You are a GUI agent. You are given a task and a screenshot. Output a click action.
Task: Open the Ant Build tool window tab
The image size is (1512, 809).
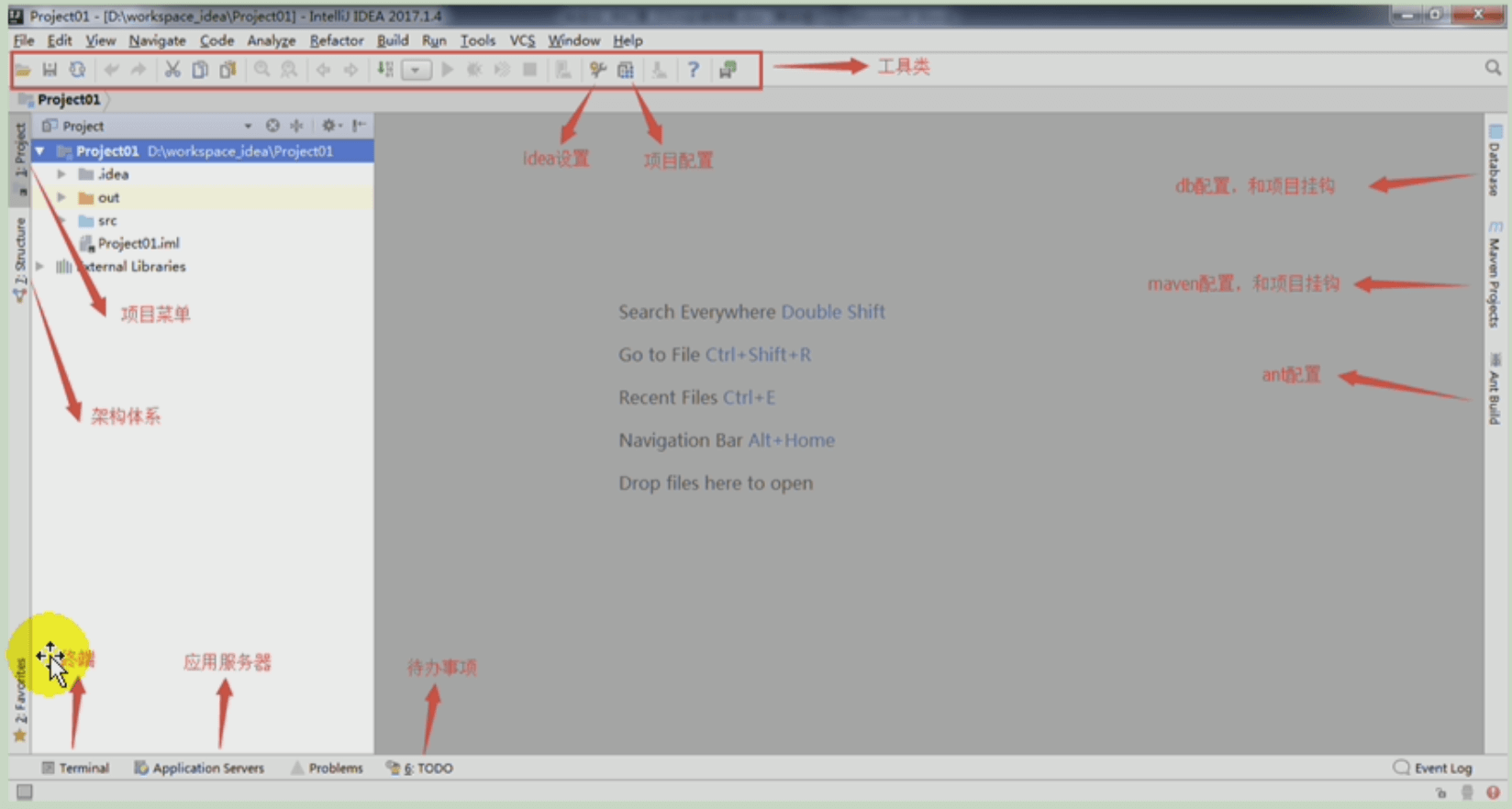point(1495,388)
